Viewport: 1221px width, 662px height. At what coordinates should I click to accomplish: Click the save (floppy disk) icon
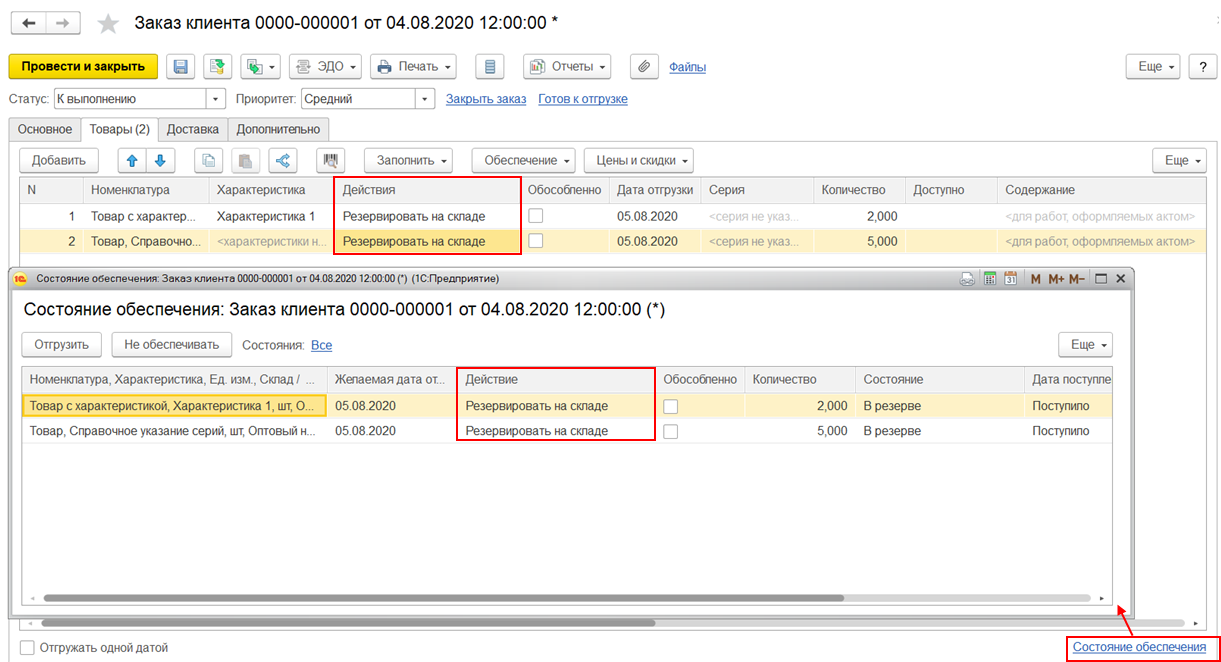click(x=181, y=67)
